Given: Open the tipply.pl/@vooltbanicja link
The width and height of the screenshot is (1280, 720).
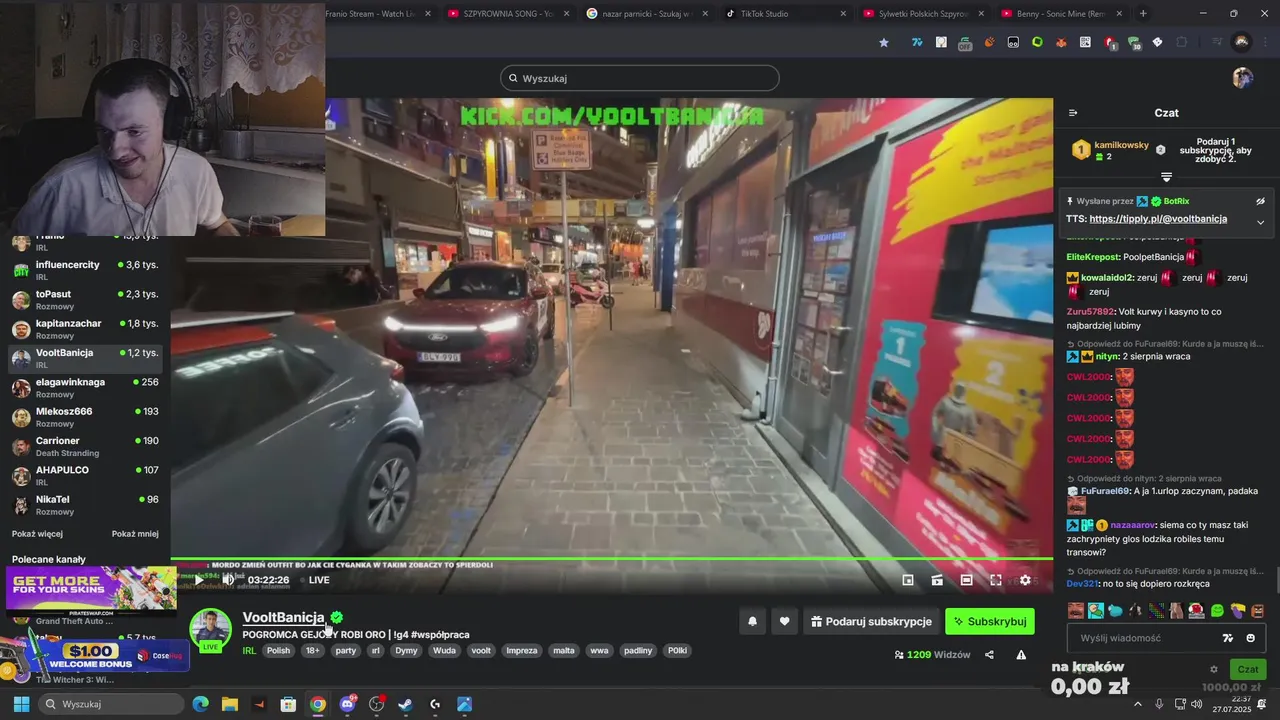Looking at the screenshot, I should pos(1158,219).
